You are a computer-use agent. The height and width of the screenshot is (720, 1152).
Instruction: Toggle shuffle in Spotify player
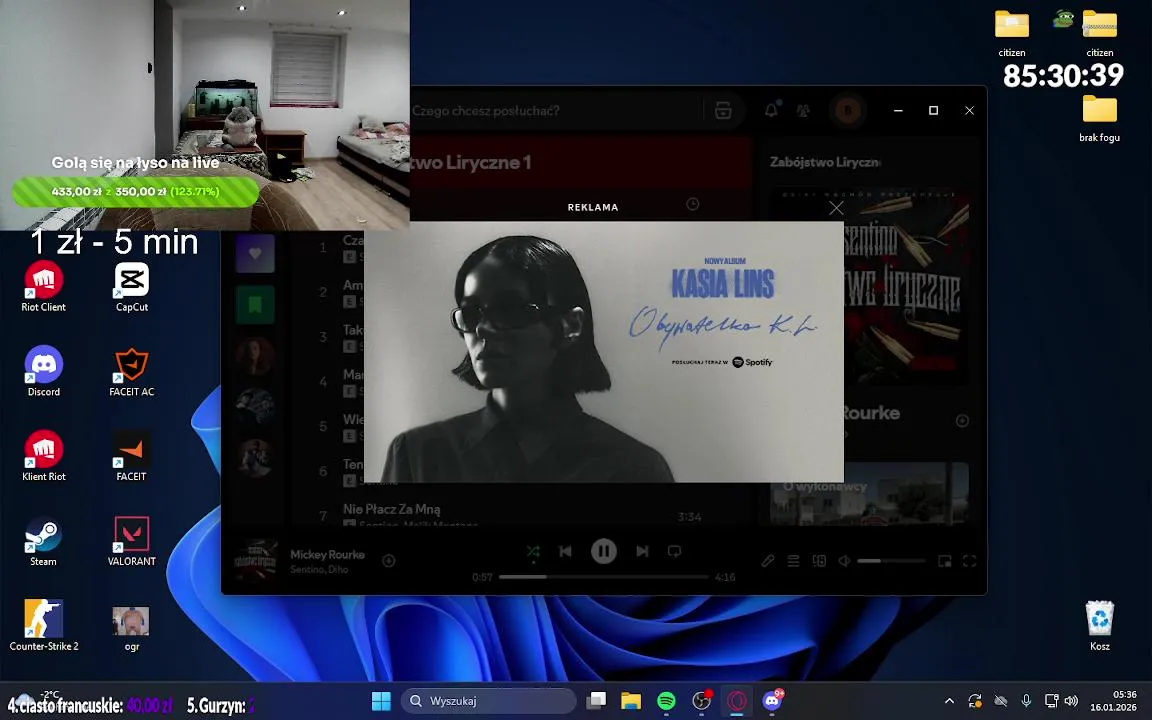533,551
